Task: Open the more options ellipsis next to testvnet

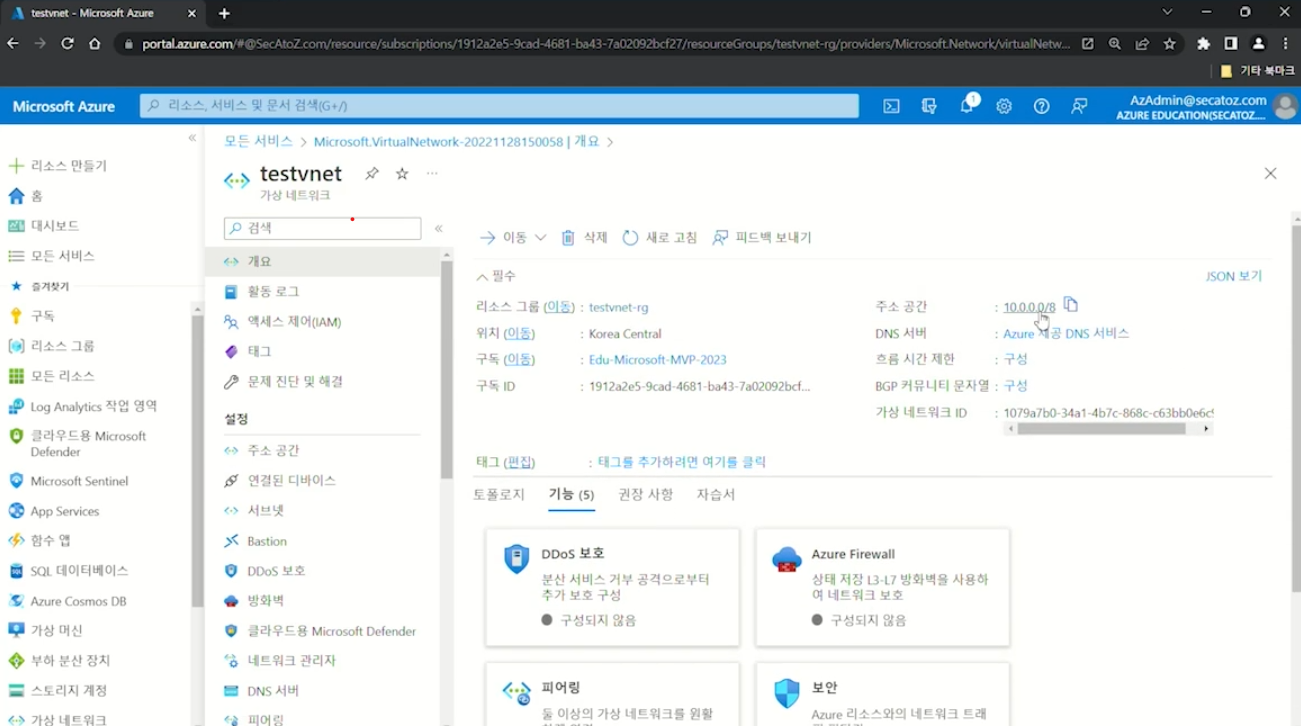Action: (x=432, y=174)
